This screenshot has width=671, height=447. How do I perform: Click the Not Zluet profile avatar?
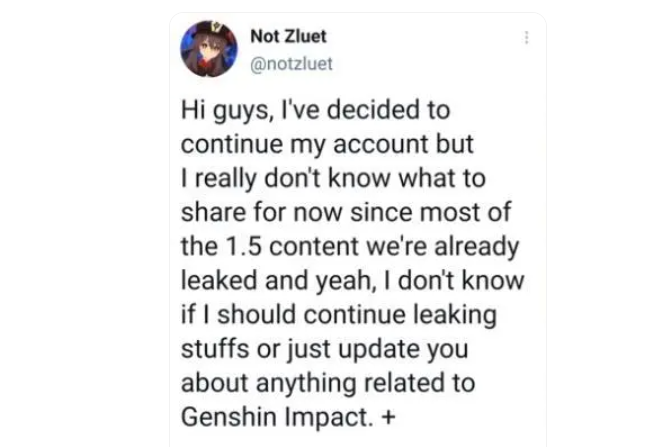208,48
